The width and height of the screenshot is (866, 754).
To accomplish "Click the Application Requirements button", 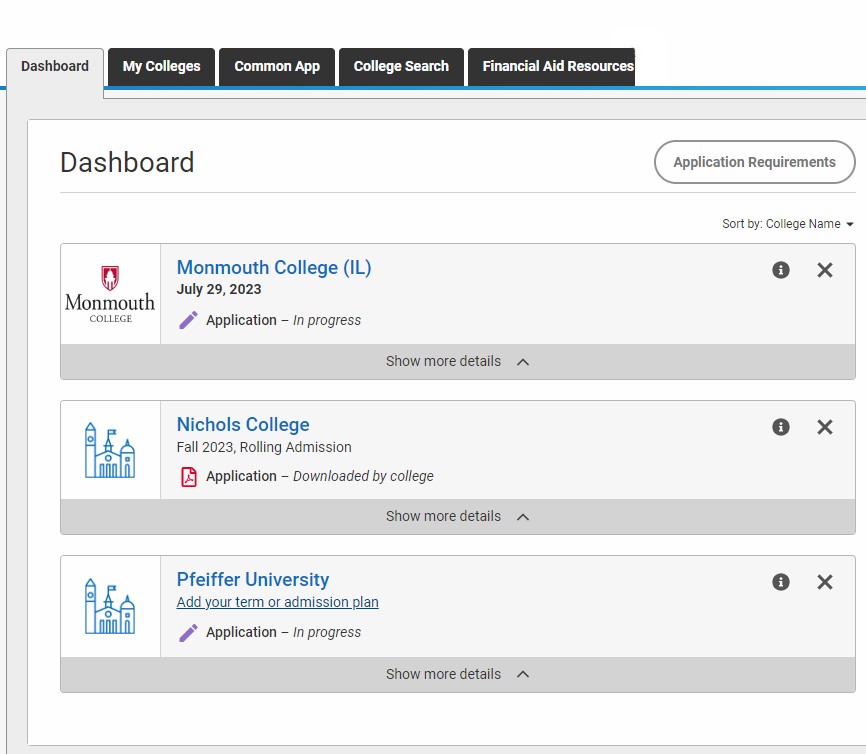I will (x=754, y=162).
